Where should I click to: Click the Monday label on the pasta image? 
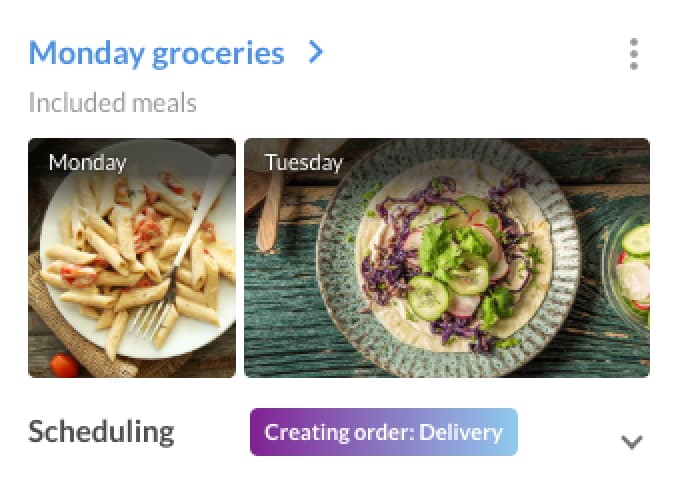pyautogui.click(x=87, y=162)
